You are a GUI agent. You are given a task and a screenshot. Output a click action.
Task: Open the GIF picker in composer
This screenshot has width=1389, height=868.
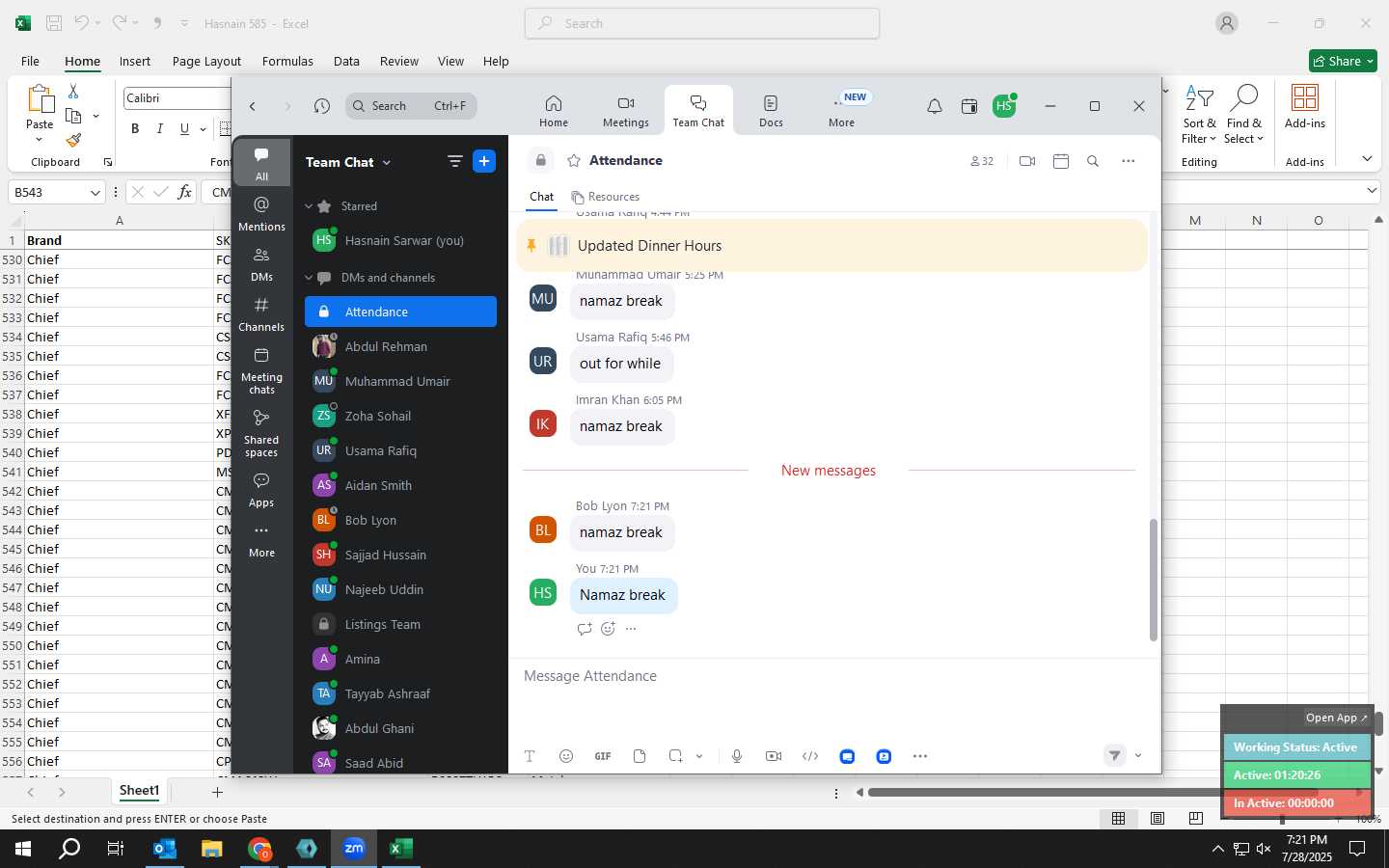click(603, 756)
